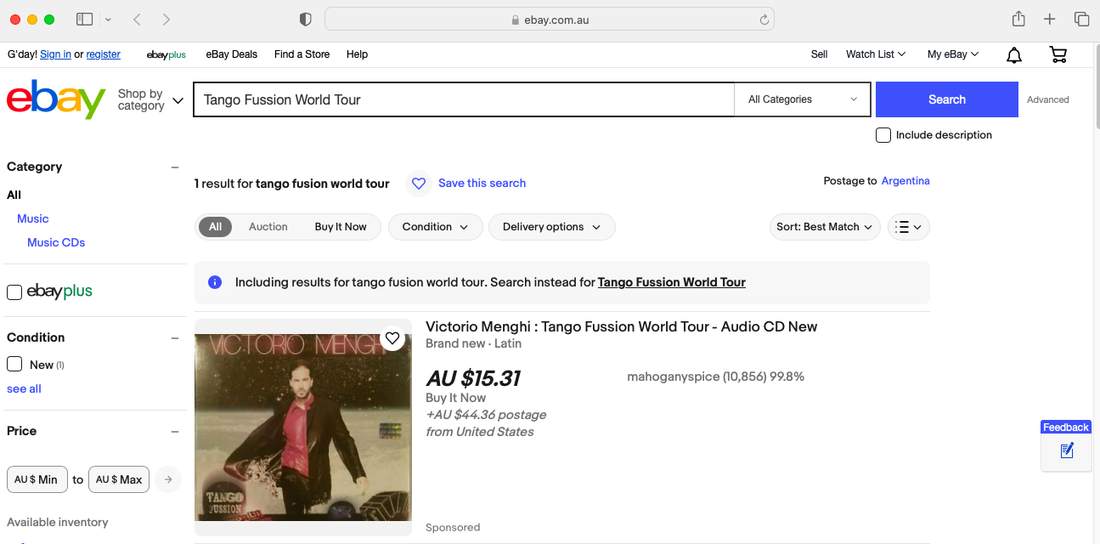Click the register link
This screenshot has width=1100, height=544.
pyautogui.click(x=103, y=54)
